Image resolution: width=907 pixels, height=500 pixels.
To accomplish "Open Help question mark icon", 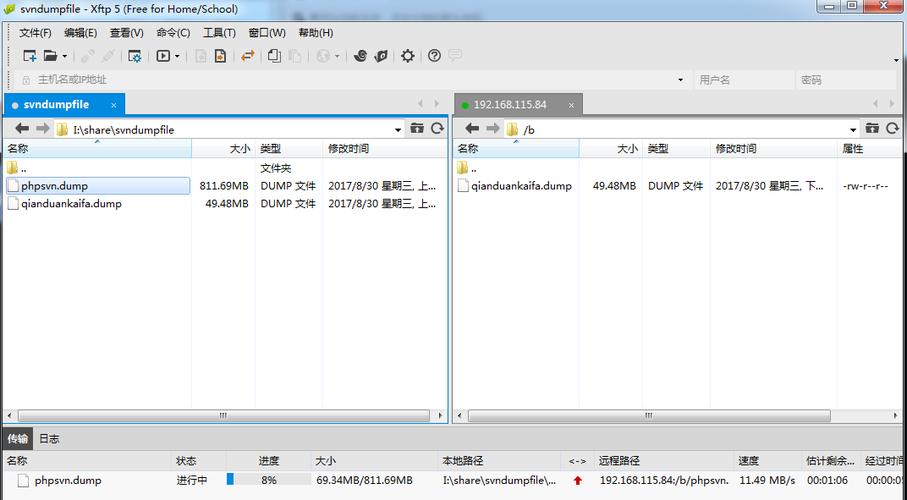I will 434,56.
